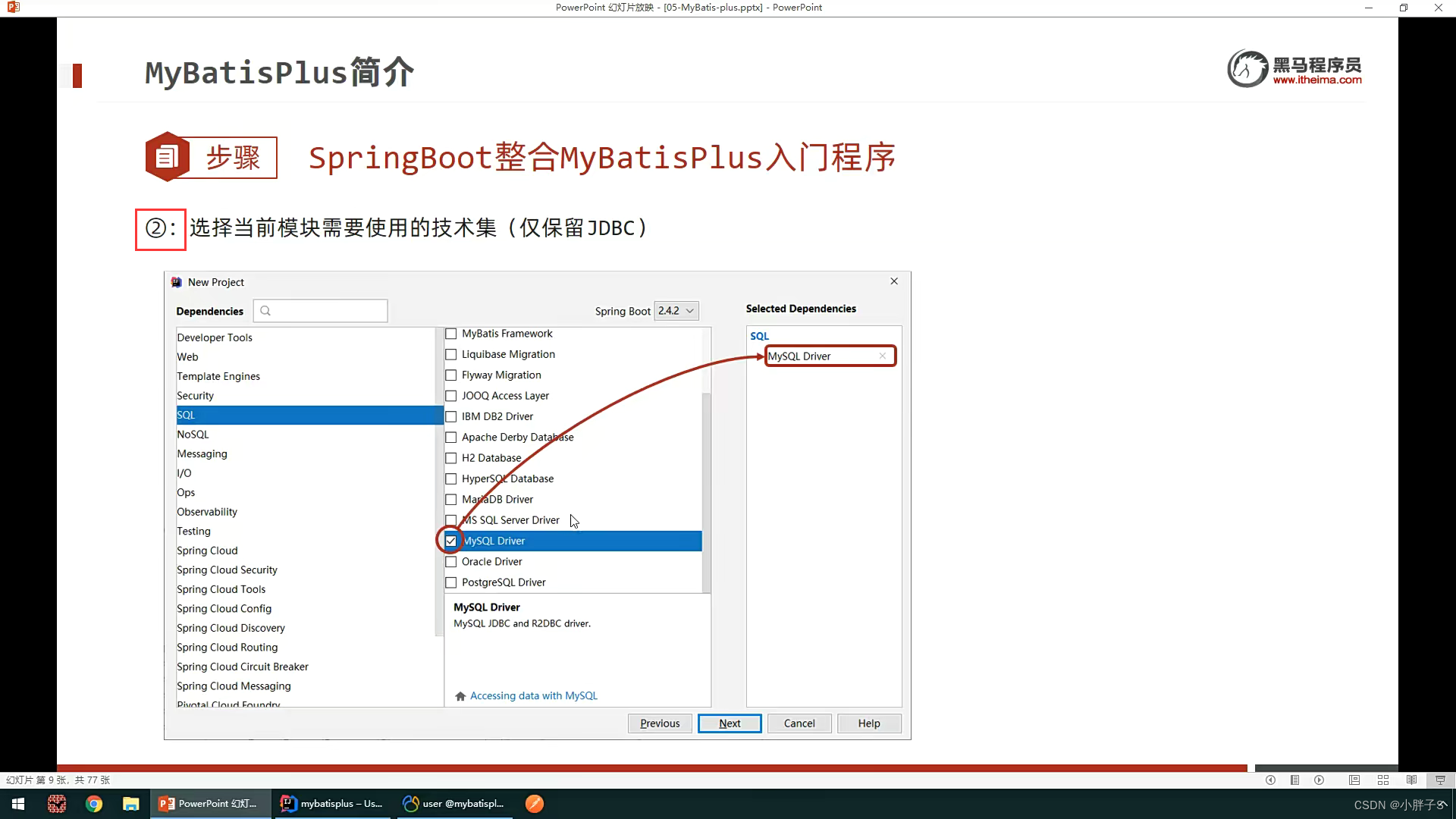
Task: Click the search magnifier in the Dependencies field
Action: pos(265,311)
